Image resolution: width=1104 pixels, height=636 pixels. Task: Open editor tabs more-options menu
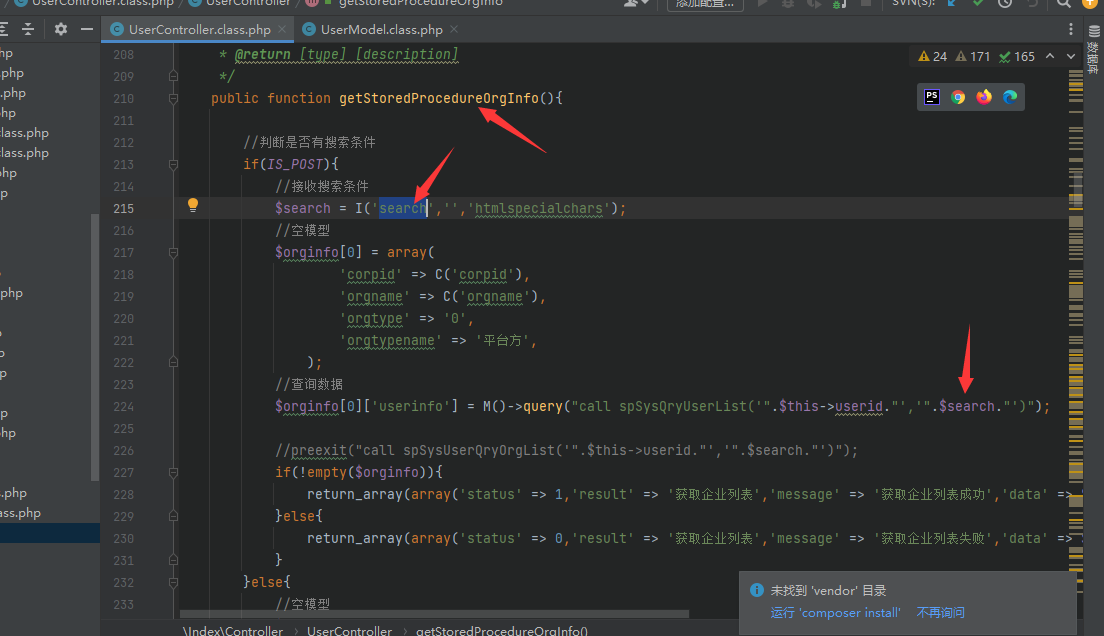click(x=1071, y=29)
